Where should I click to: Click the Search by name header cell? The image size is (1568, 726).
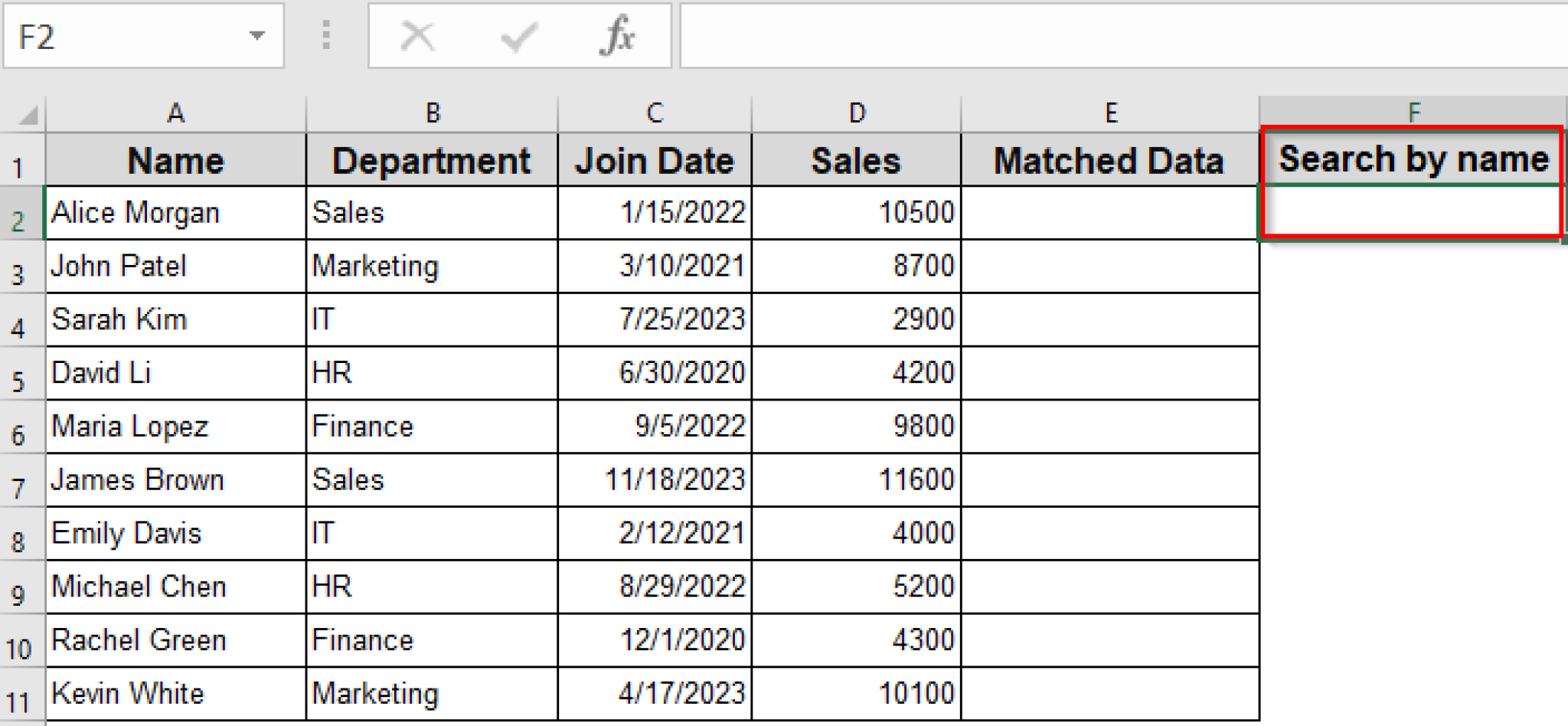(1411, 159)
